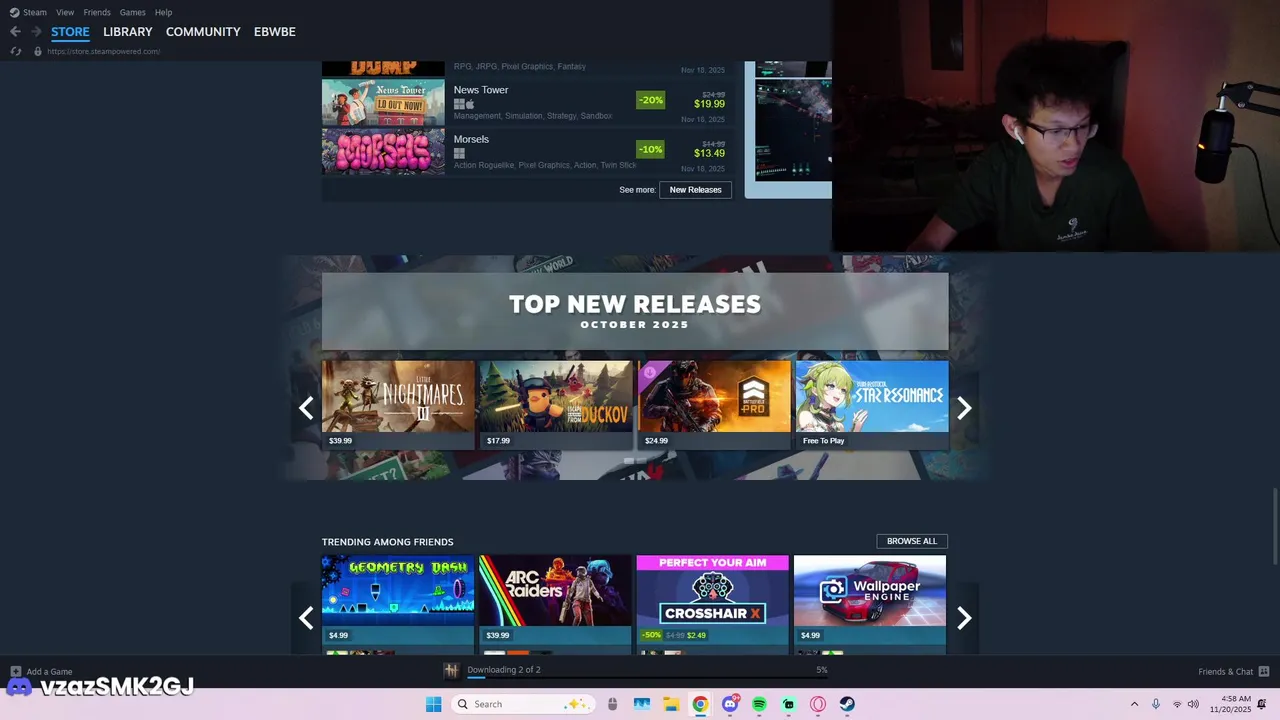1280x720 pixels.
Task: Click the TOP NEW RELEASES October 2025 banner
Action: 635,312
